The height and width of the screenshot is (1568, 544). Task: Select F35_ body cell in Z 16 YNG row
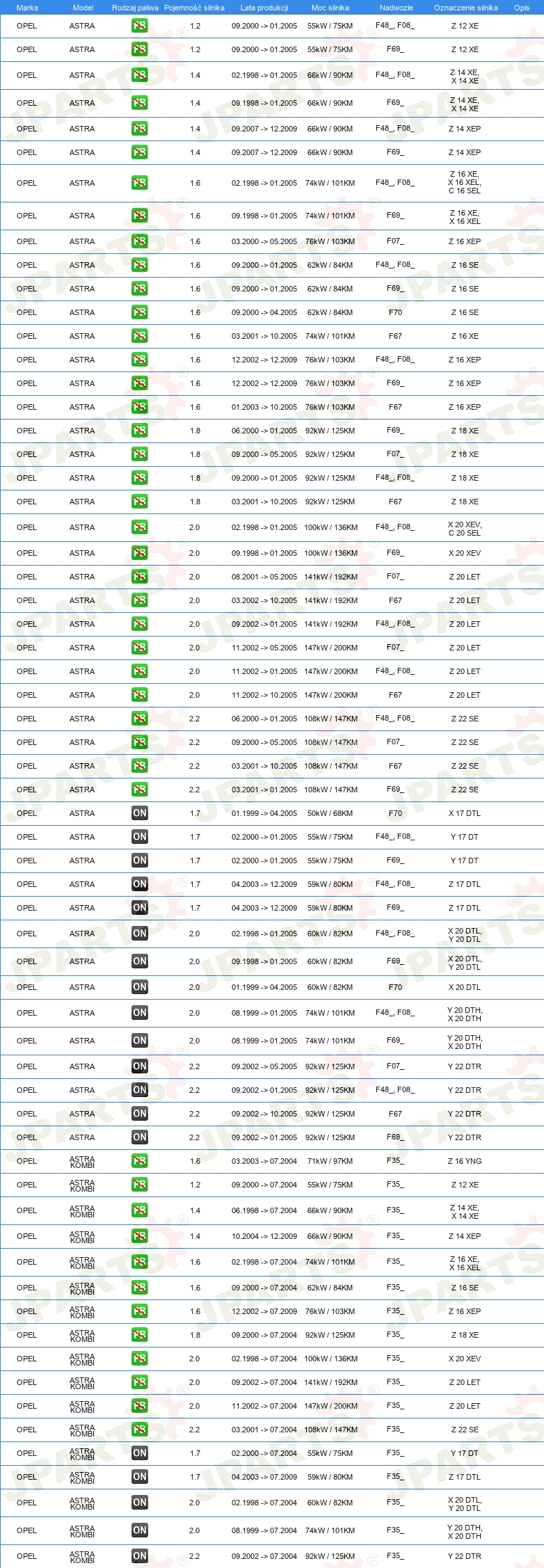[x=395, y=1160]
